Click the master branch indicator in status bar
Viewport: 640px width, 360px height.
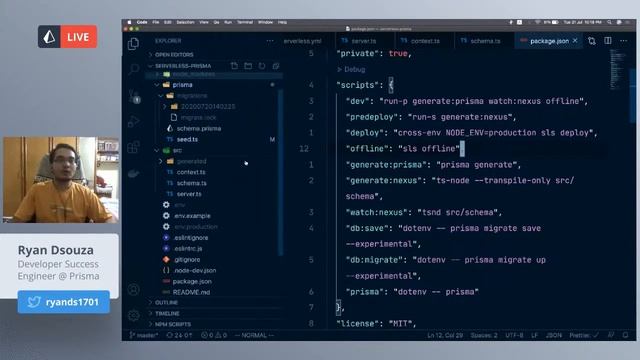pyautogui.click(x=144, y=336)
